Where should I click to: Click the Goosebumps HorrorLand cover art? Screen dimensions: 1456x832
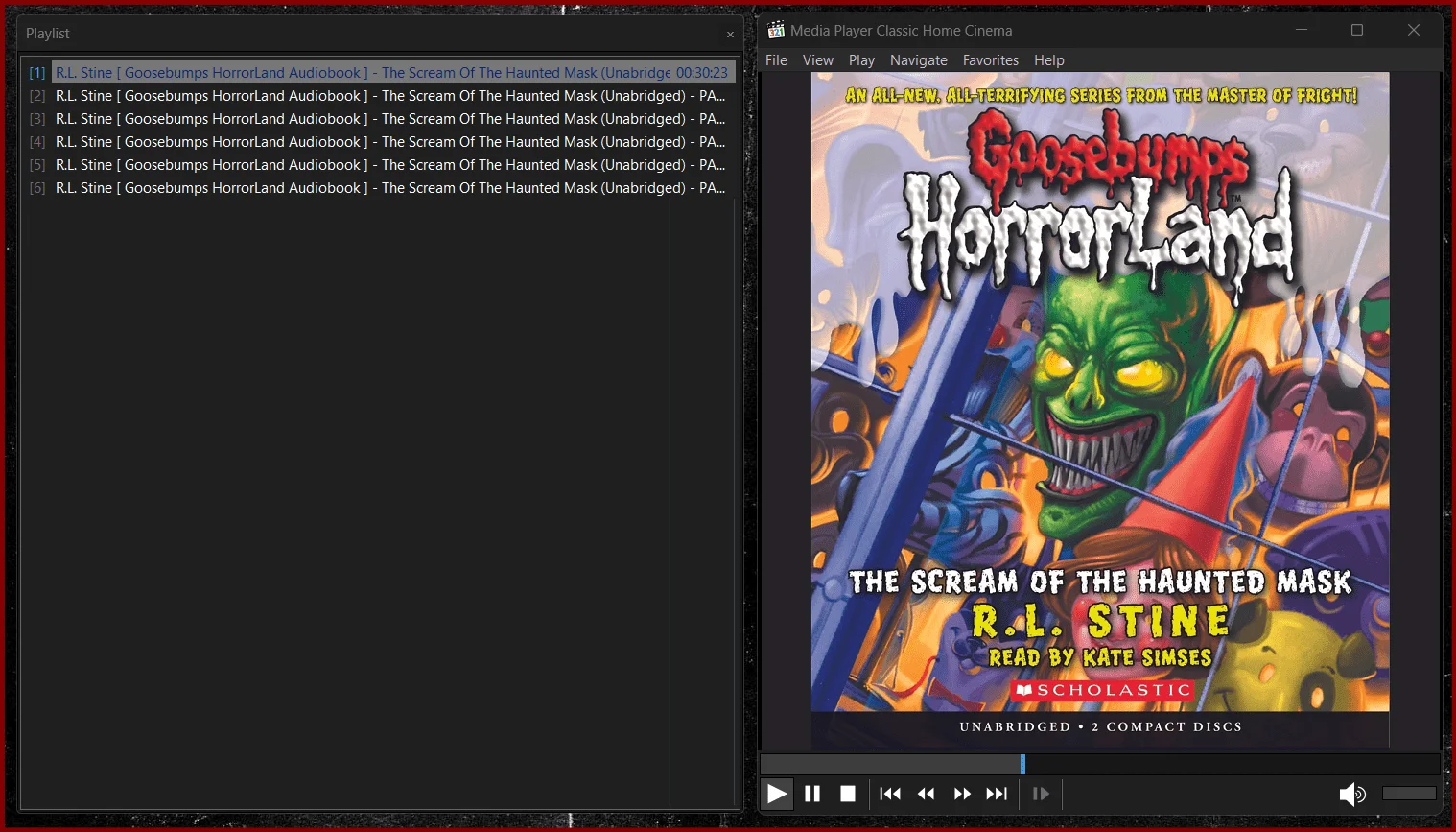1100,411
